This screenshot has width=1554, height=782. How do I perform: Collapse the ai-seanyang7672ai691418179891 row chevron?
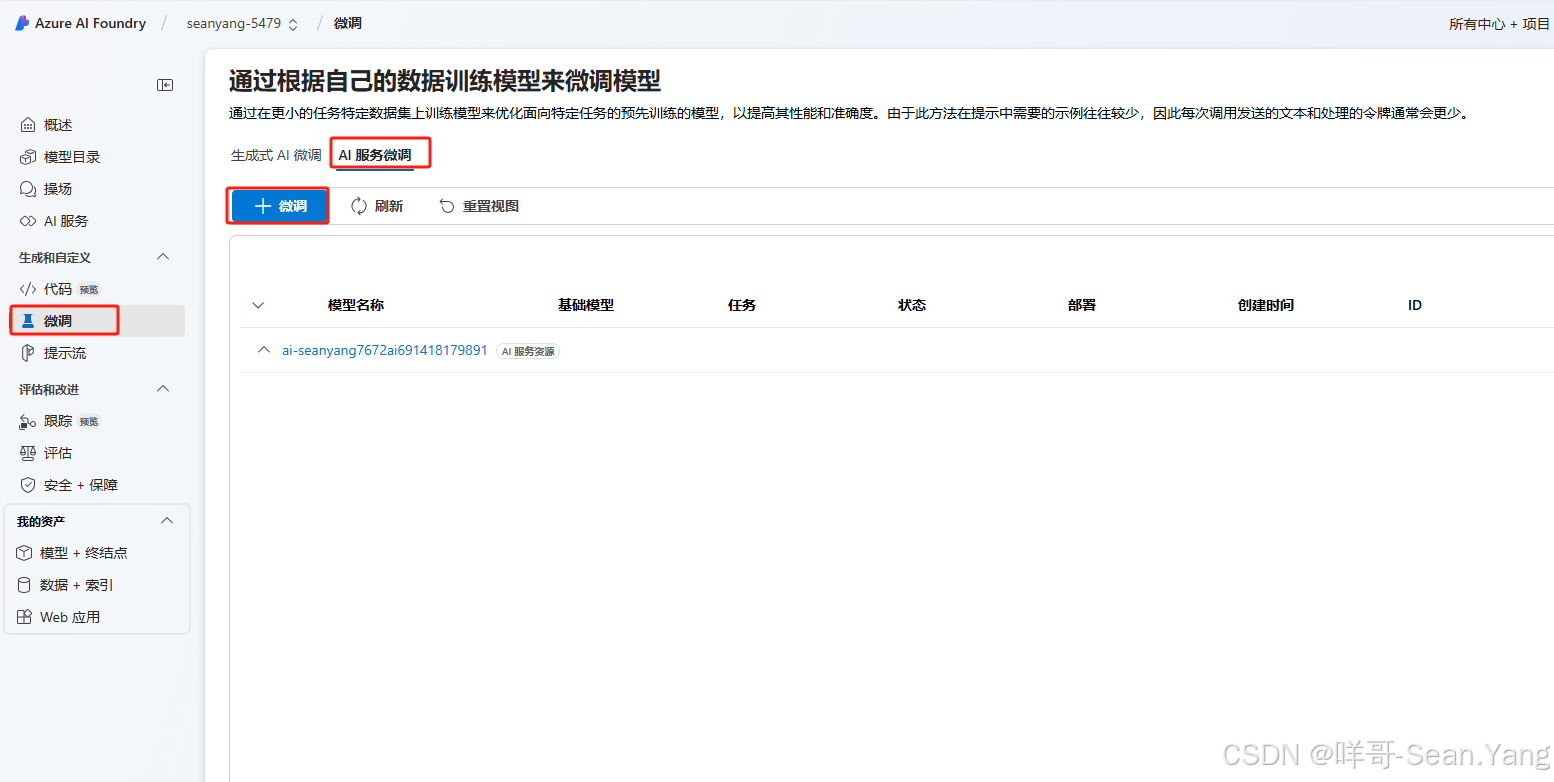[x=264, y=350]
